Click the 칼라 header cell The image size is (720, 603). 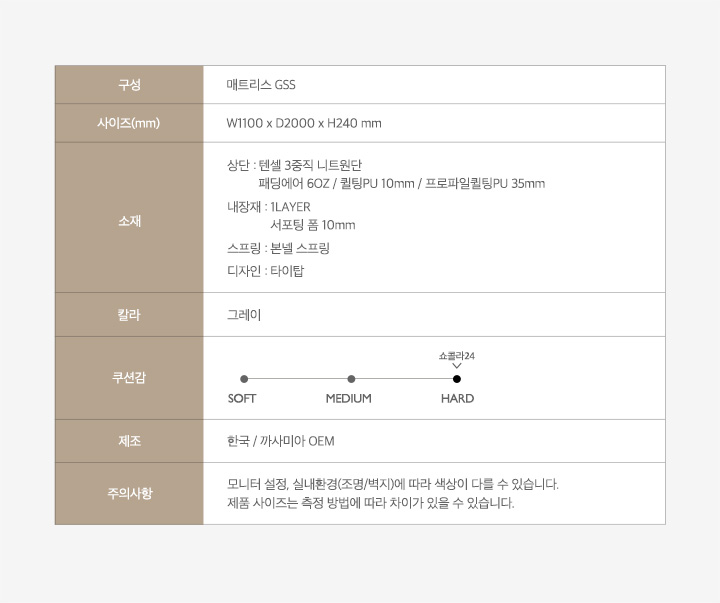coord(129,315)
